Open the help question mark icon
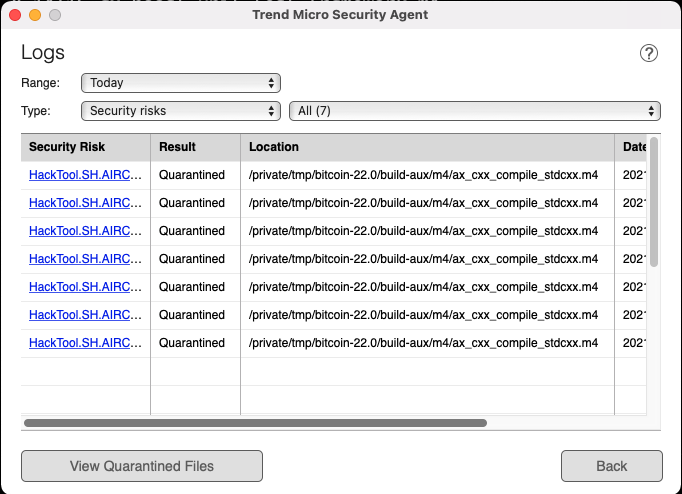The width and height of the screenshot is (682, 494). pos(649,53)
